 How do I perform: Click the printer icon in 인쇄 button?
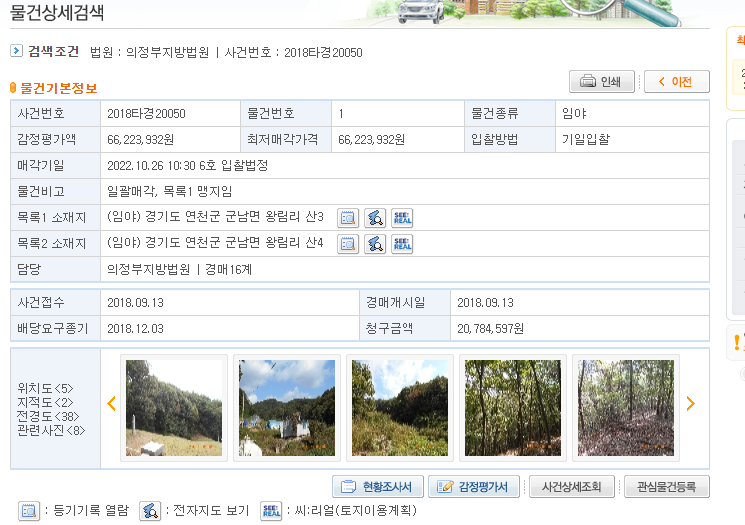(588, 81)
